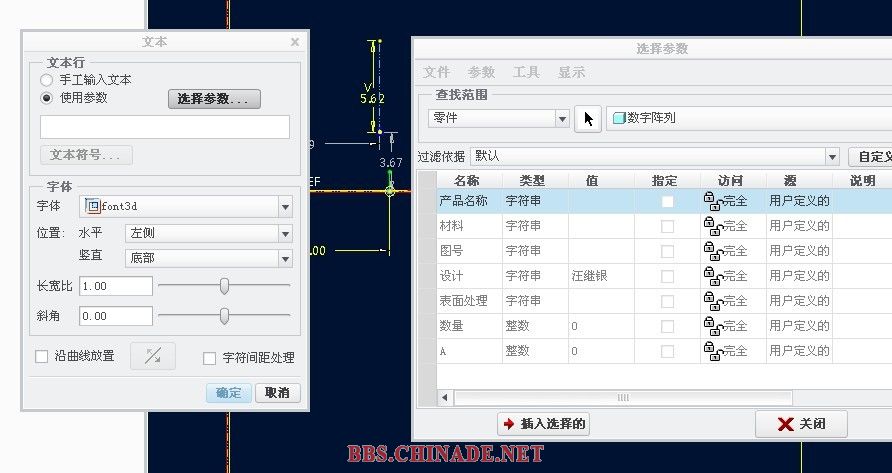This screenshot has height=473, width=892.
Task: Click the 关闭 button
Action: pyautogui.click(x=801, y=424)
